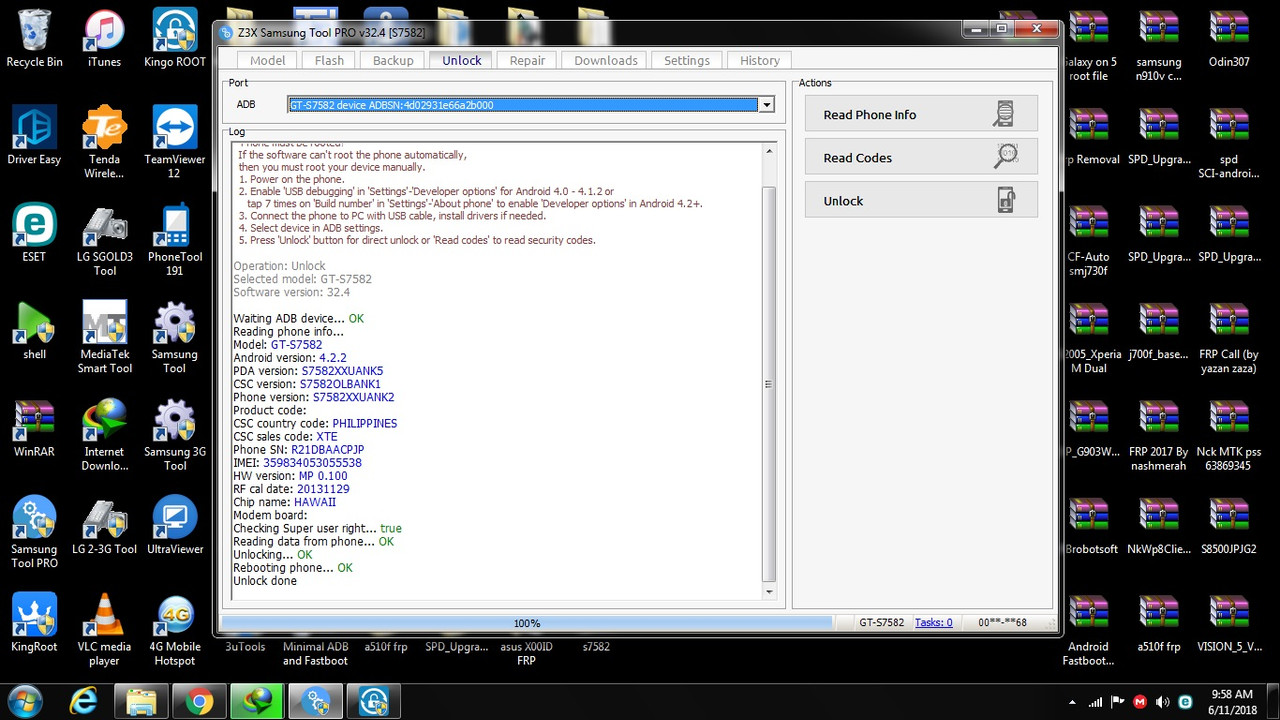The width and height of the screenshot is (1280, 720).
Task: Select the KingRoot desktop shortcut
Action: [x=34, y=623]
